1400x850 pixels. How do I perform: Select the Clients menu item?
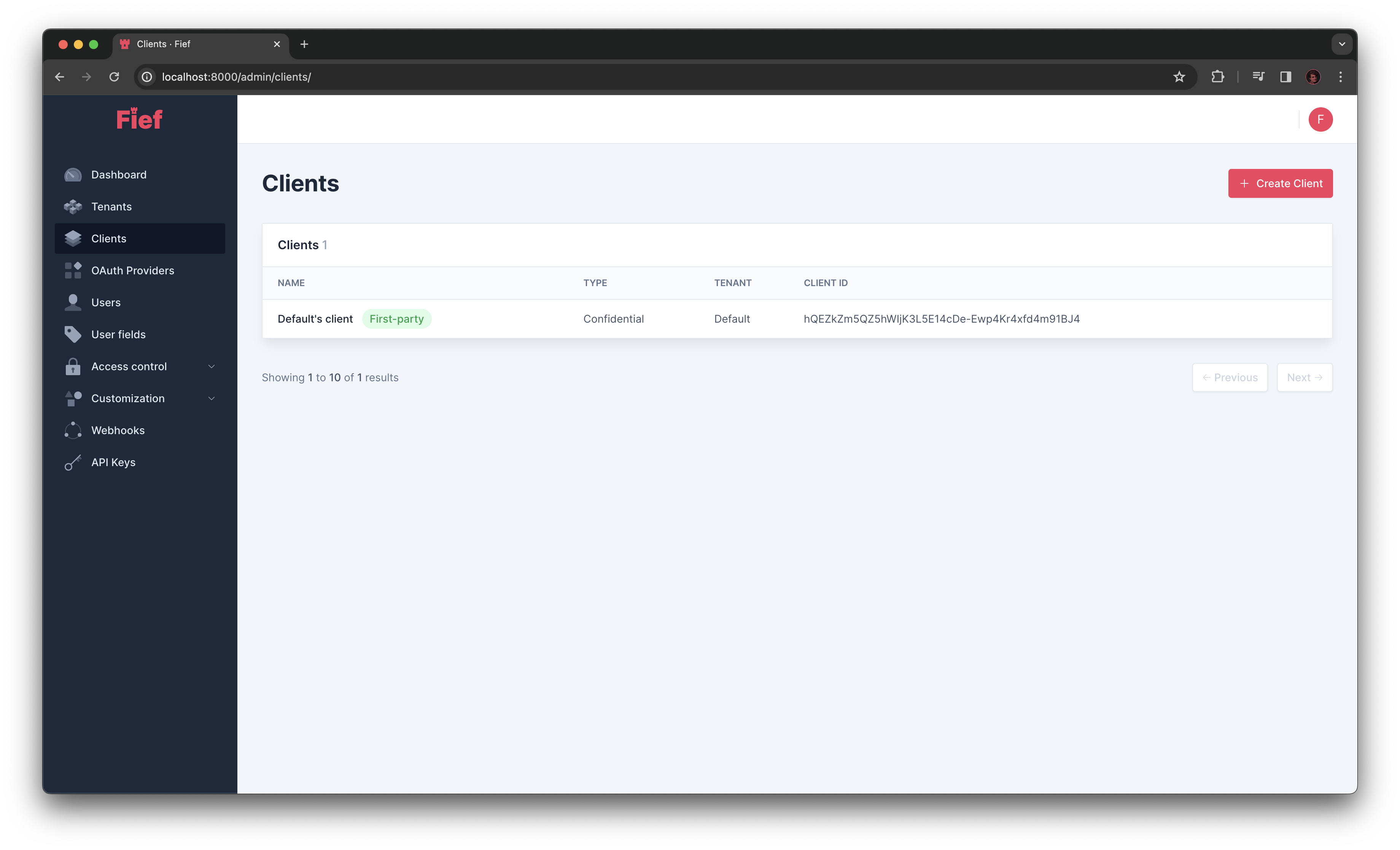108,238
